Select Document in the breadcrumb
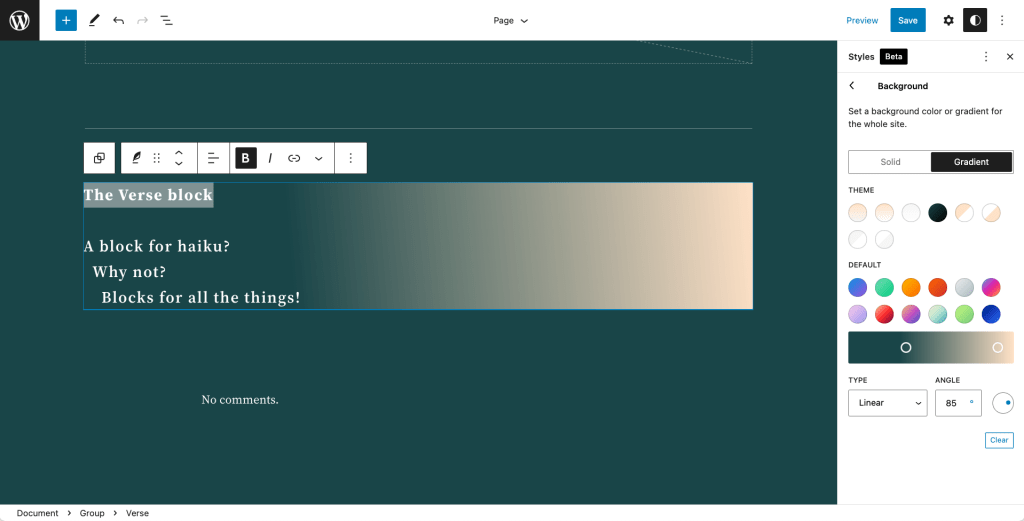This screenshot has height=521, width=1024. 37,513
